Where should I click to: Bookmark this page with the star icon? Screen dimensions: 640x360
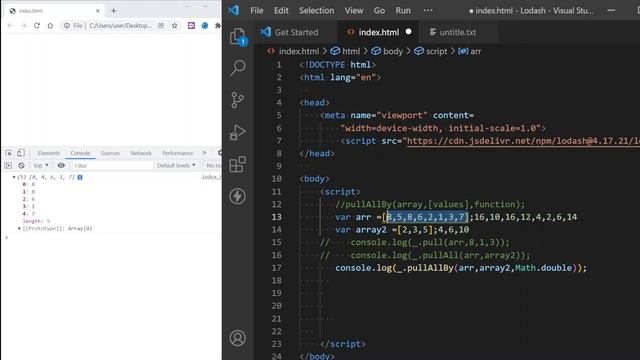[x=175, y=25]
